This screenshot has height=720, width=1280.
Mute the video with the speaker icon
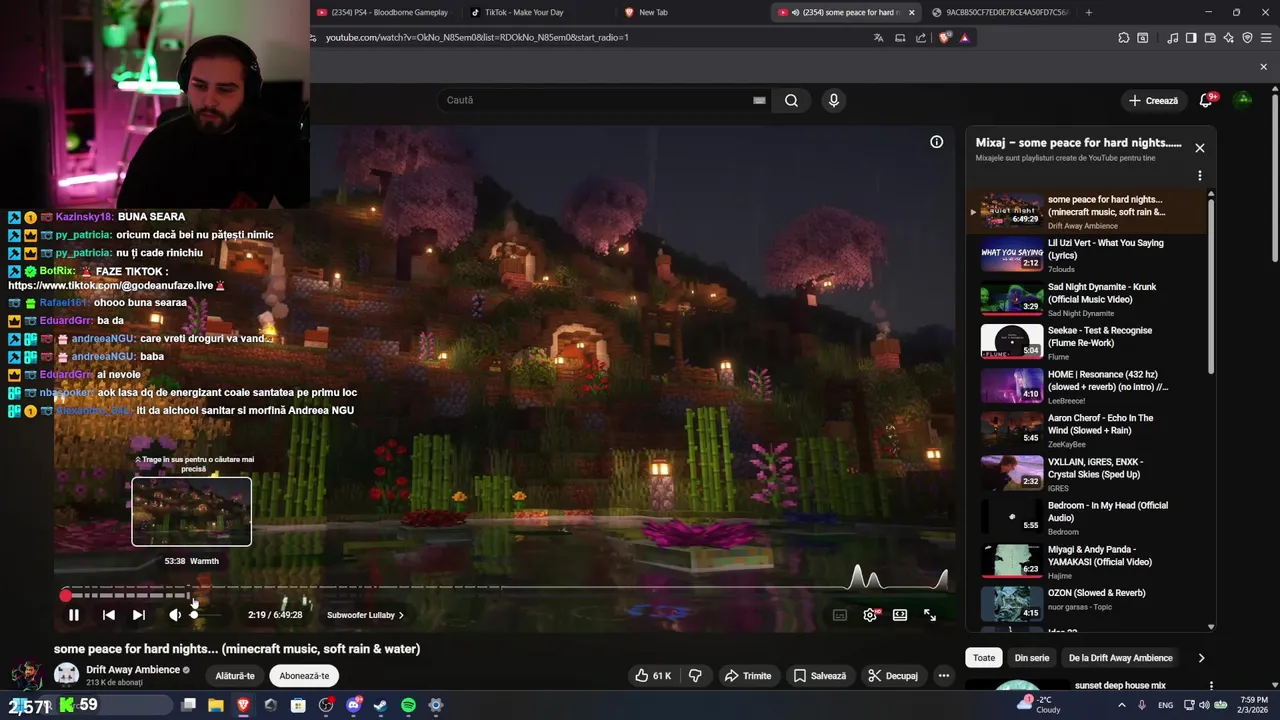coord(175,615)
